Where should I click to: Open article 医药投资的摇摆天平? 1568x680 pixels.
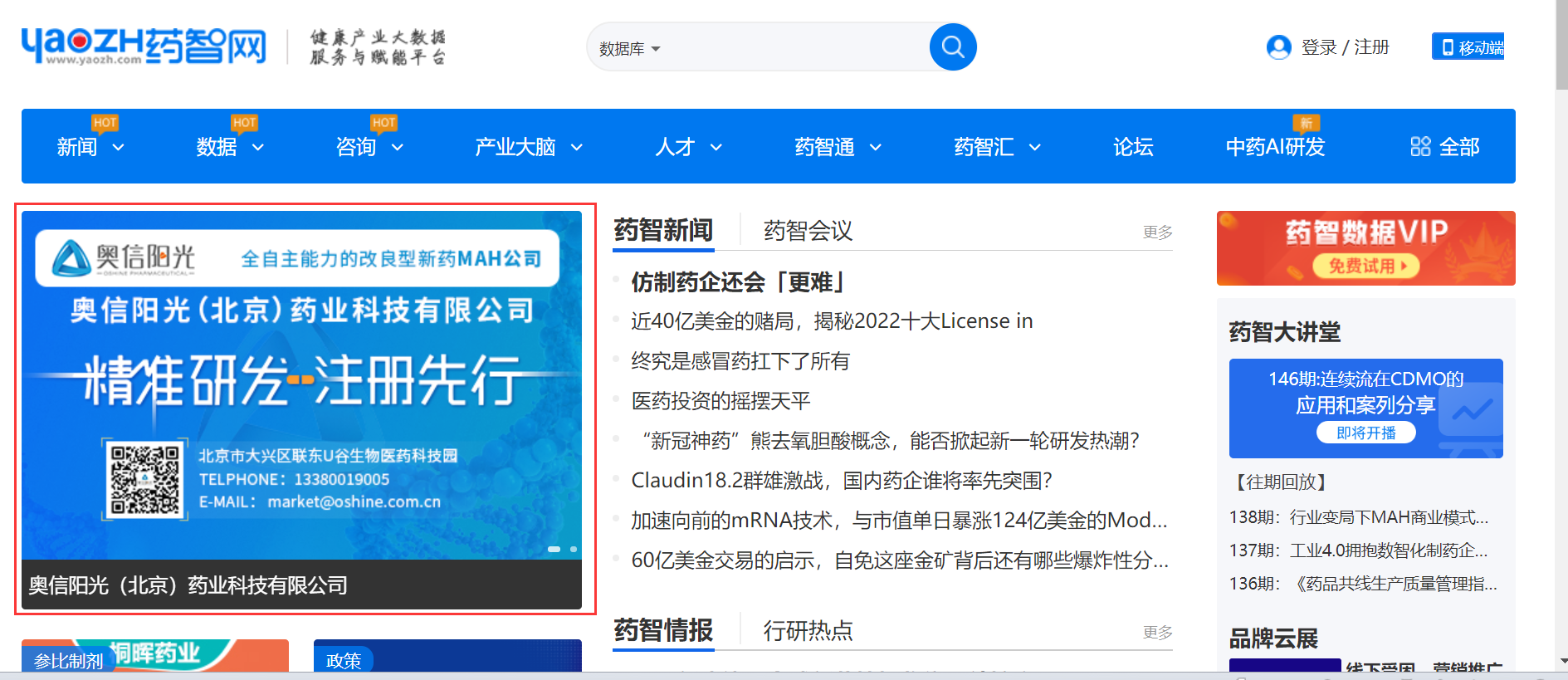coord(720,401)
